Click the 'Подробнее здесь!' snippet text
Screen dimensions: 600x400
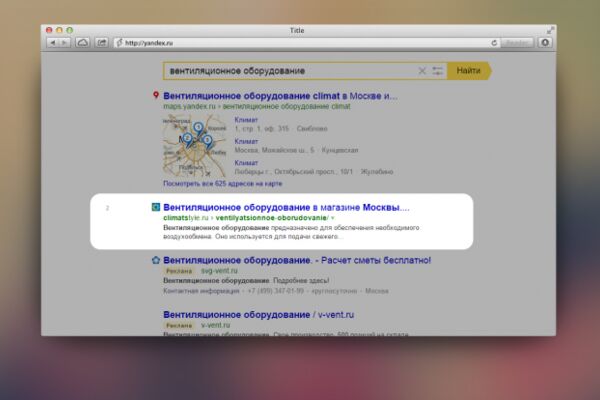301,281
